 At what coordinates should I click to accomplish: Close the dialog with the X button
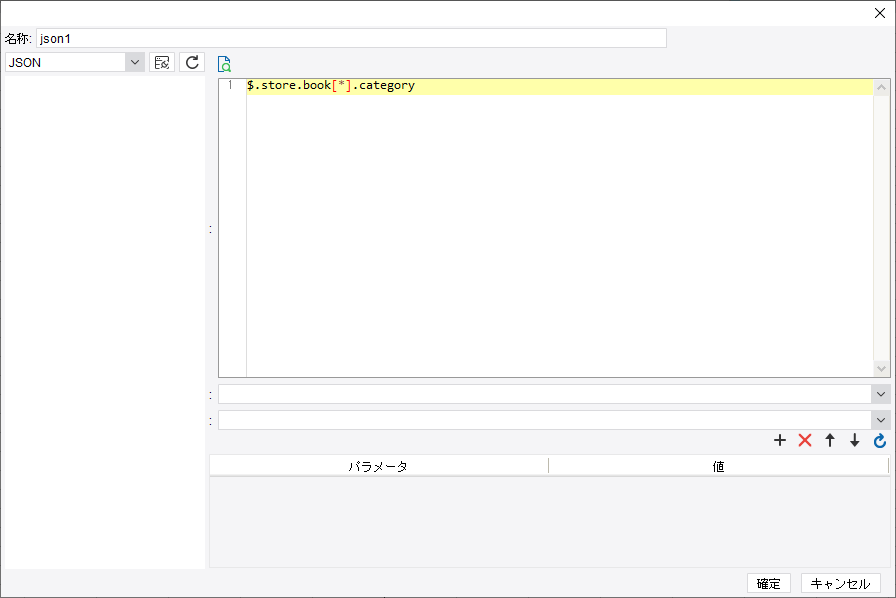tap(879, 12)
